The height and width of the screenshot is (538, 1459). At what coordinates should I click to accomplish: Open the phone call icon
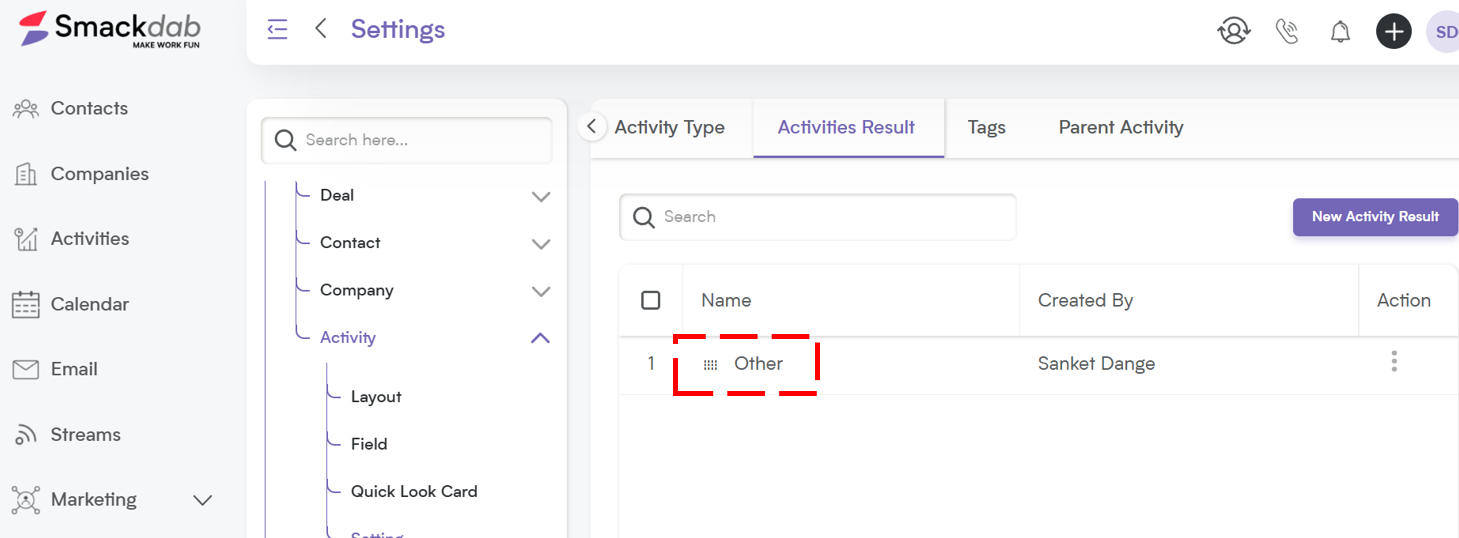(x=1287, y=31)
